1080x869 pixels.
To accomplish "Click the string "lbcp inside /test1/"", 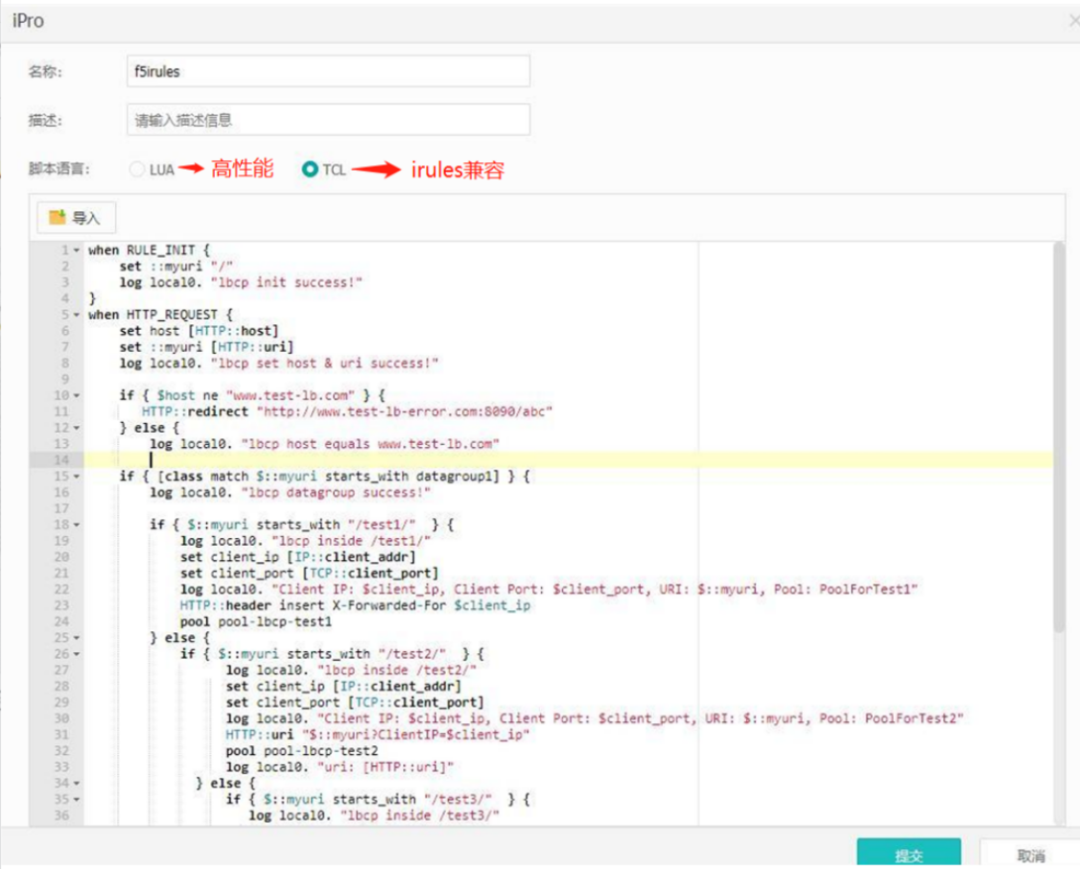I will pos(351,541).
